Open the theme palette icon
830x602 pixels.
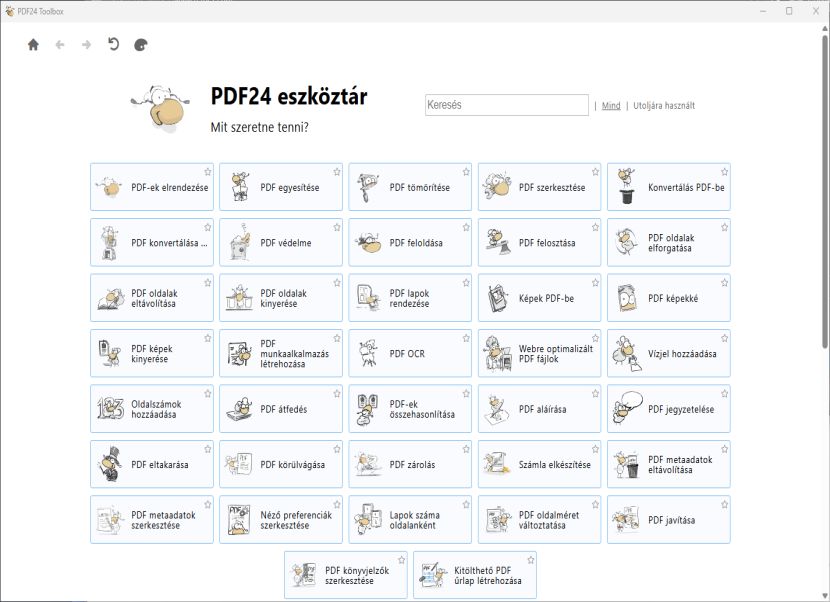[140, 45]
